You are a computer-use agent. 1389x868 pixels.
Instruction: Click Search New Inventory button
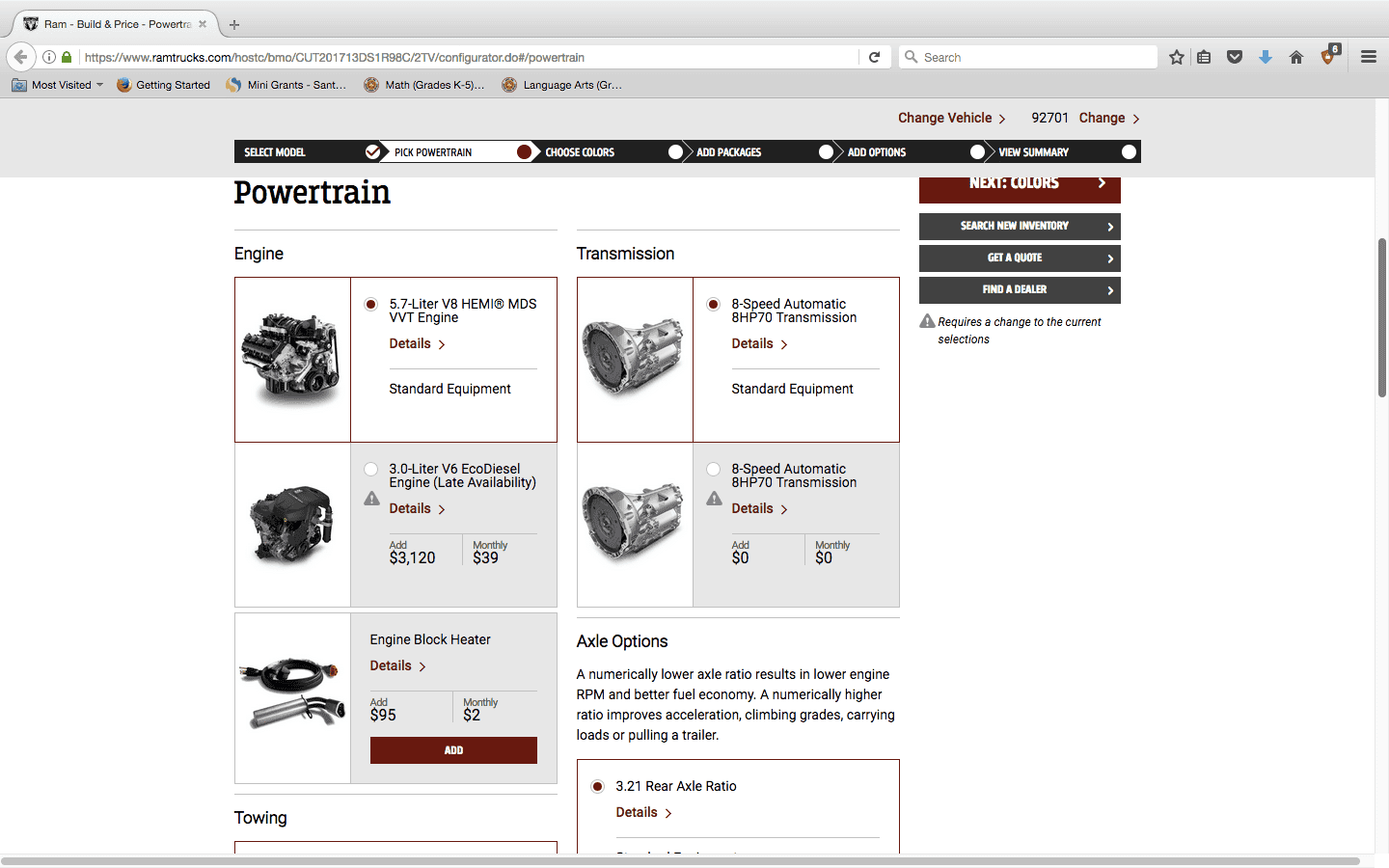tap(1020, 226)
